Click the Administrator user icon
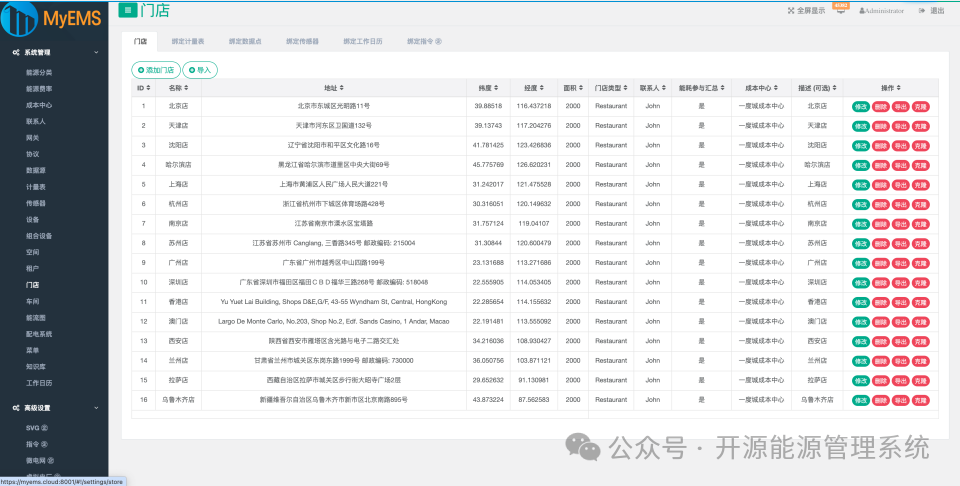The height and width of the screenshot is (486, 960). [x=862, y=11]
